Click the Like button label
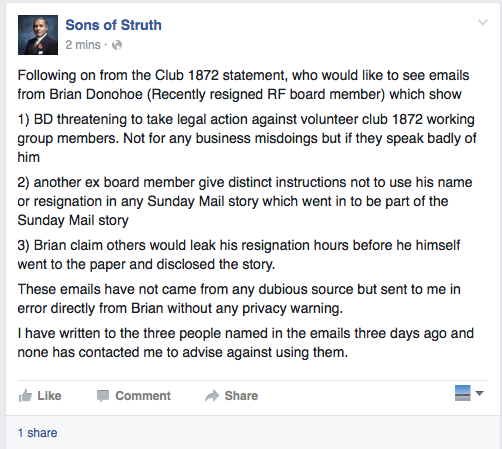 (49, 396)
